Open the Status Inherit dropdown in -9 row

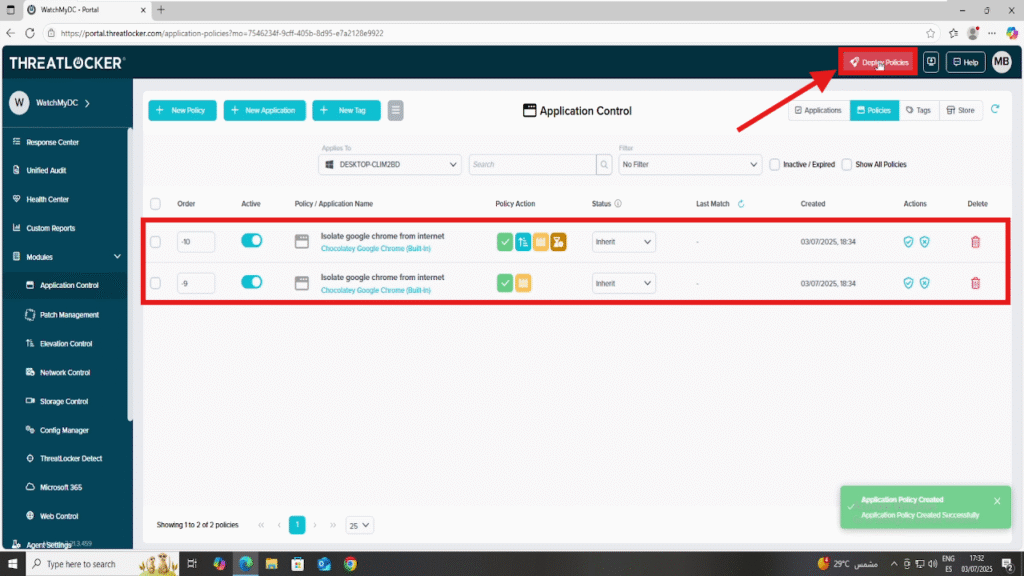[x=624, y=283]
